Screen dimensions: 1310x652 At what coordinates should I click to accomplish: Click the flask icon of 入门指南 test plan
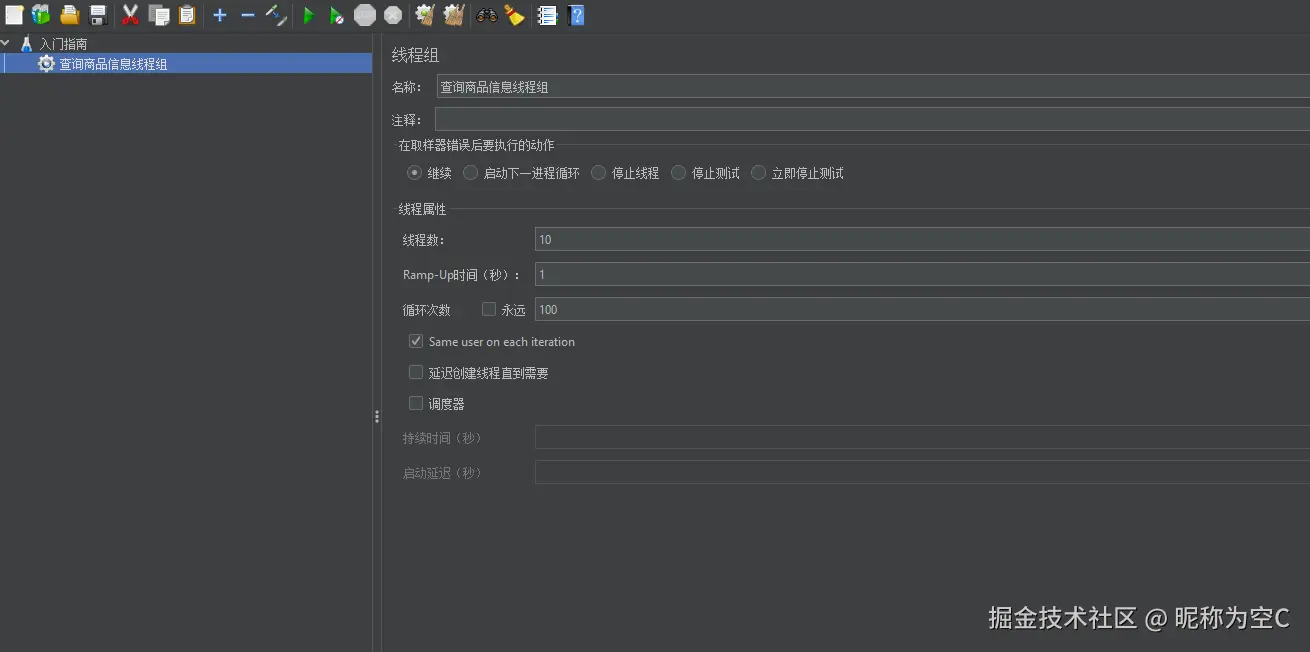[x=27, y=44]
